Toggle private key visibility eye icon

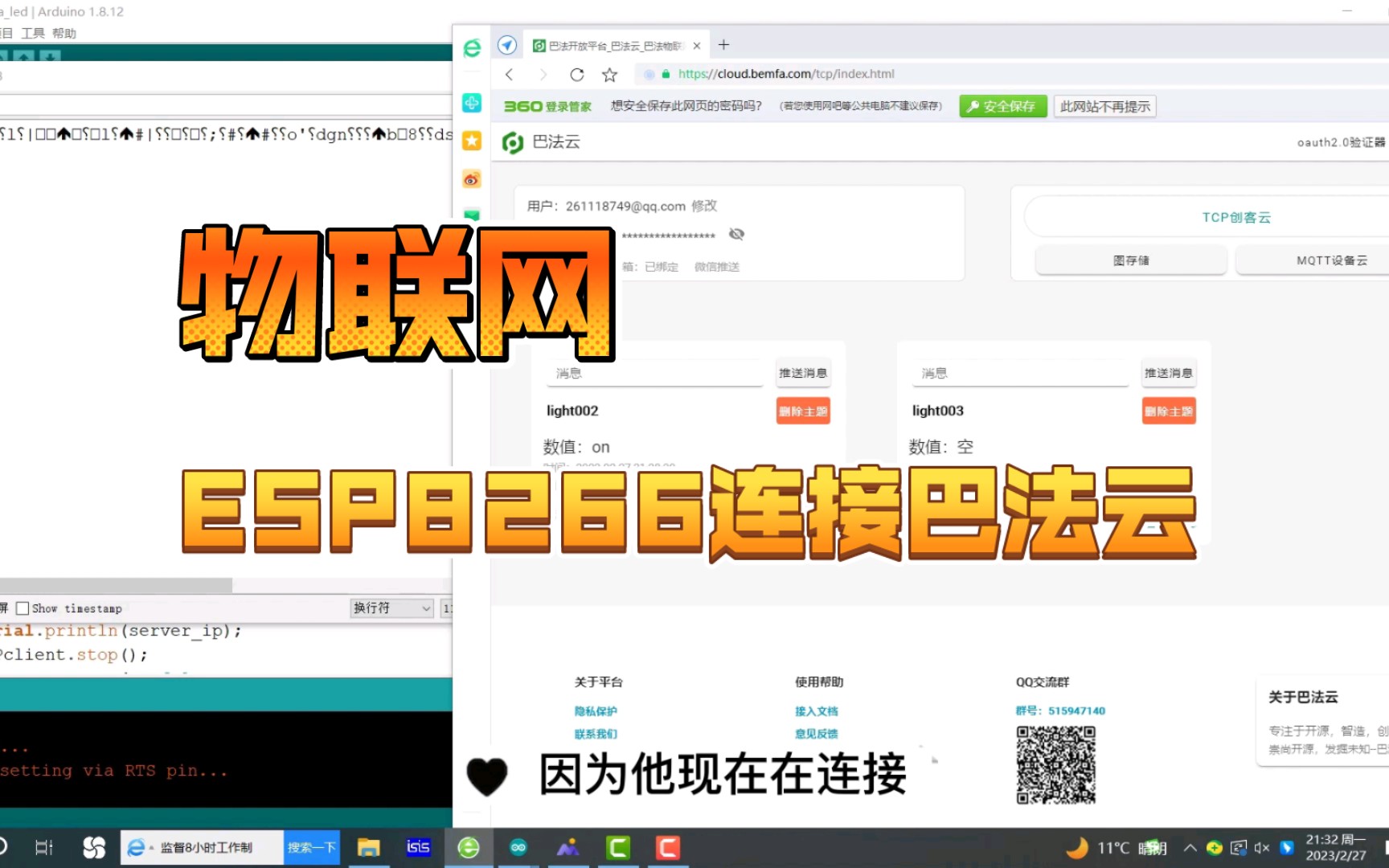(736, 234)
